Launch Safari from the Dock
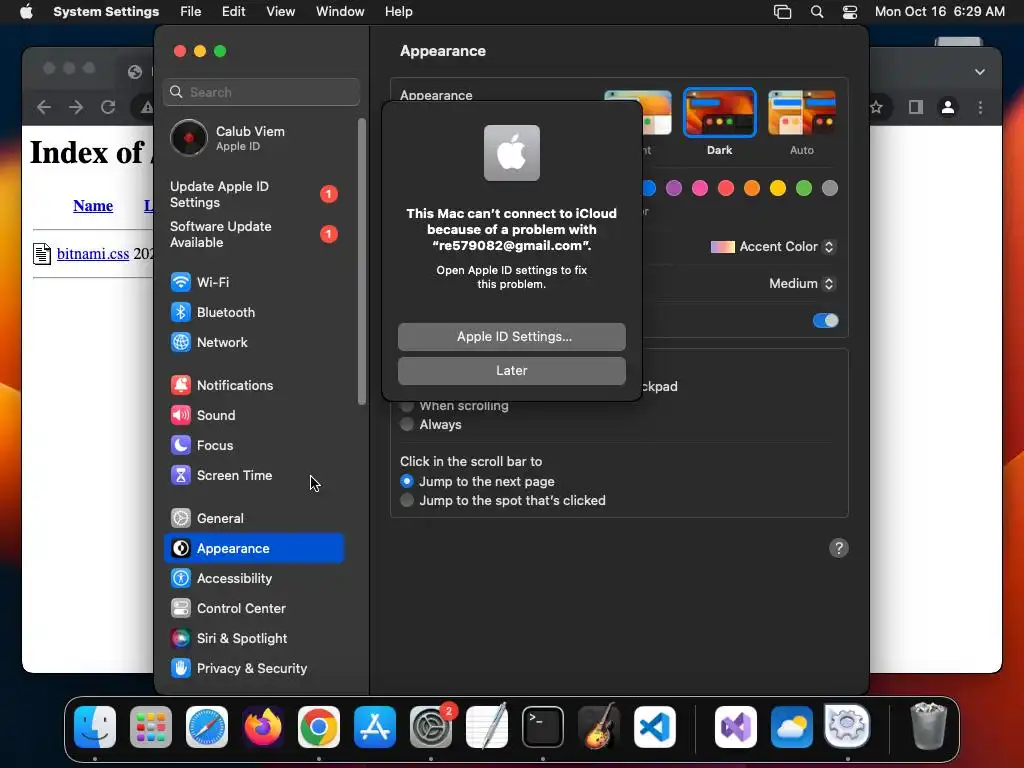This screenshot has width=1024, height=768. (x=207, y=727)
